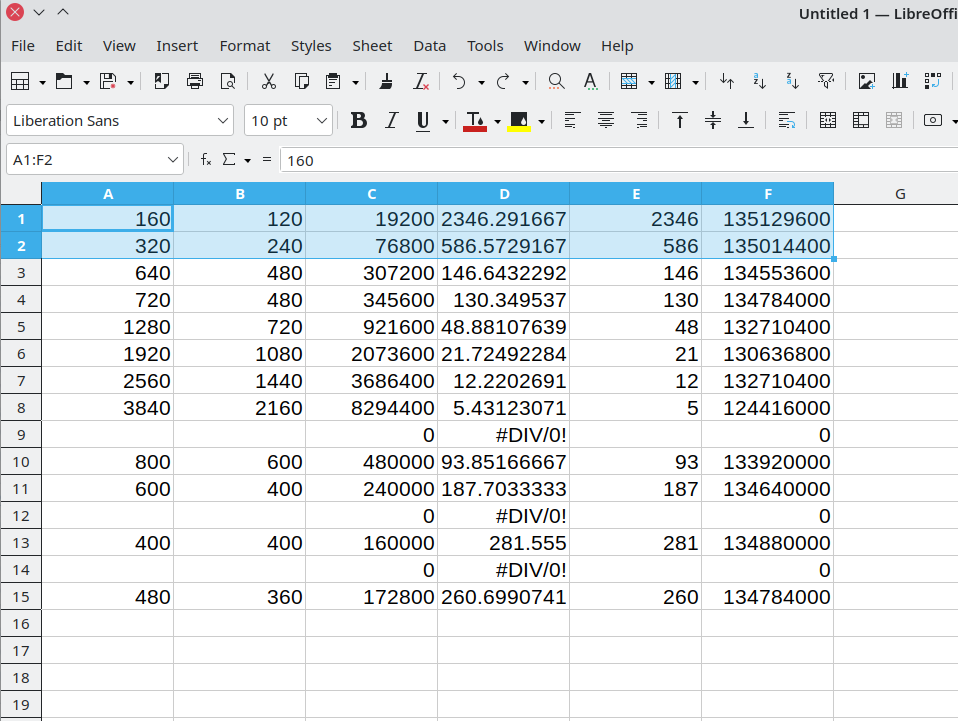Click the Insert Row icon
Viewport: 958px width, 721px height.
[x=629, y=81]
